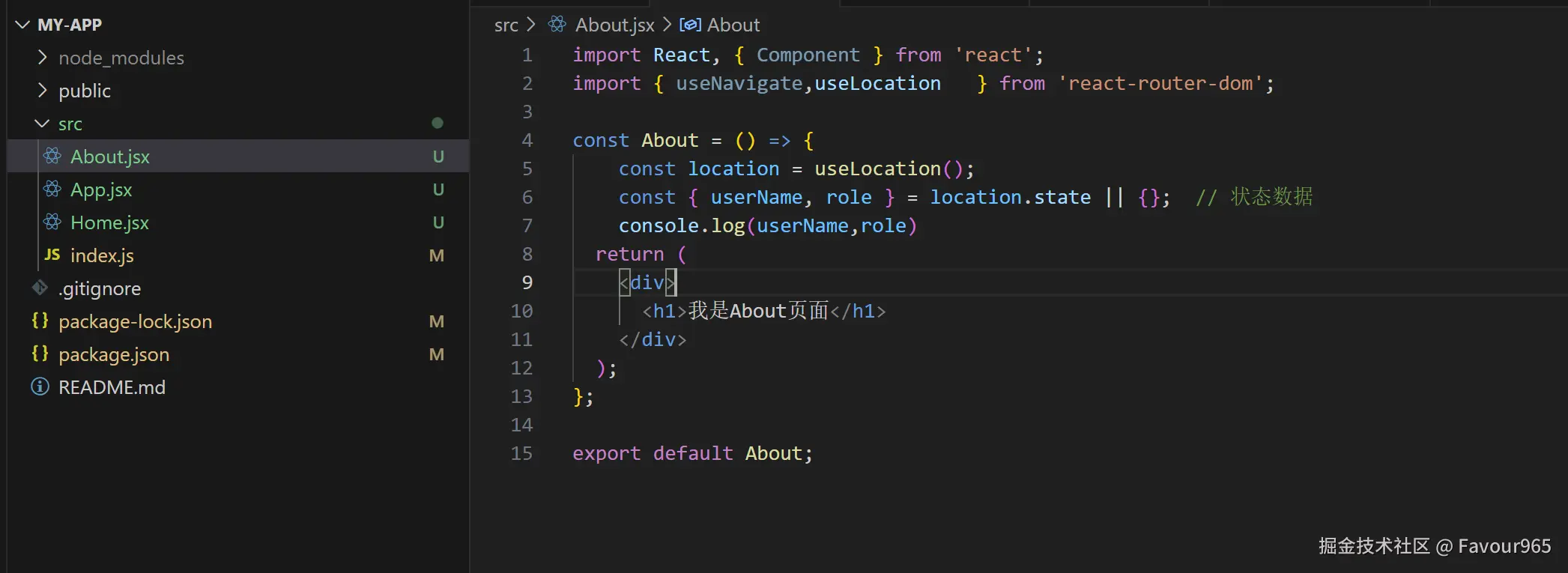The height and width of the screenshot is (573, 1568).
Task: Click the useNavigate import identifier
Action: (739, 83)
